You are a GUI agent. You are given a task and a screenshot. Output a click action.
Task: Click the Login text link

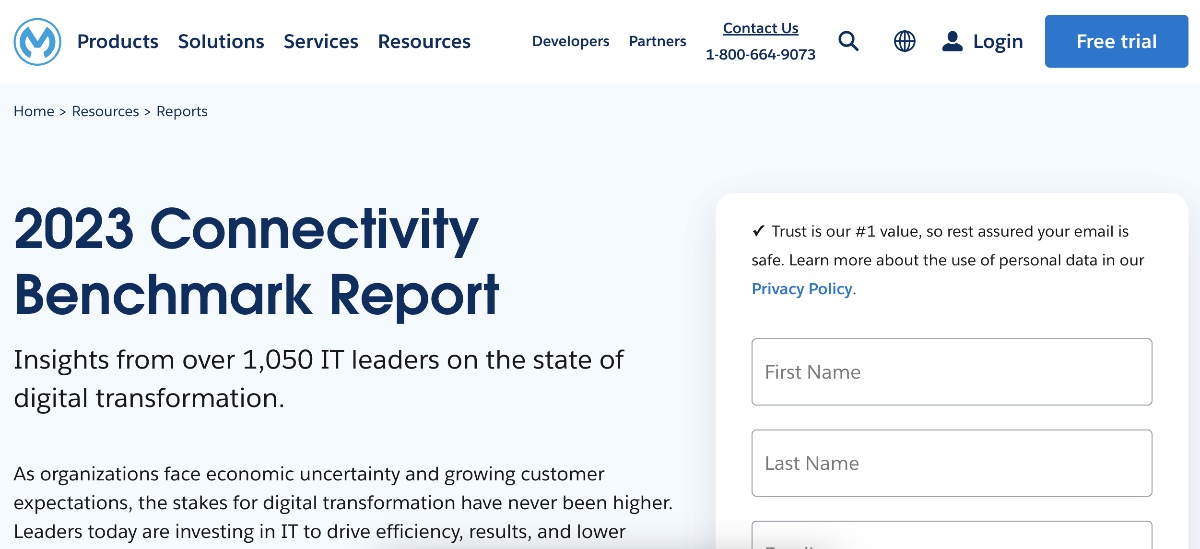coord(998,41)
